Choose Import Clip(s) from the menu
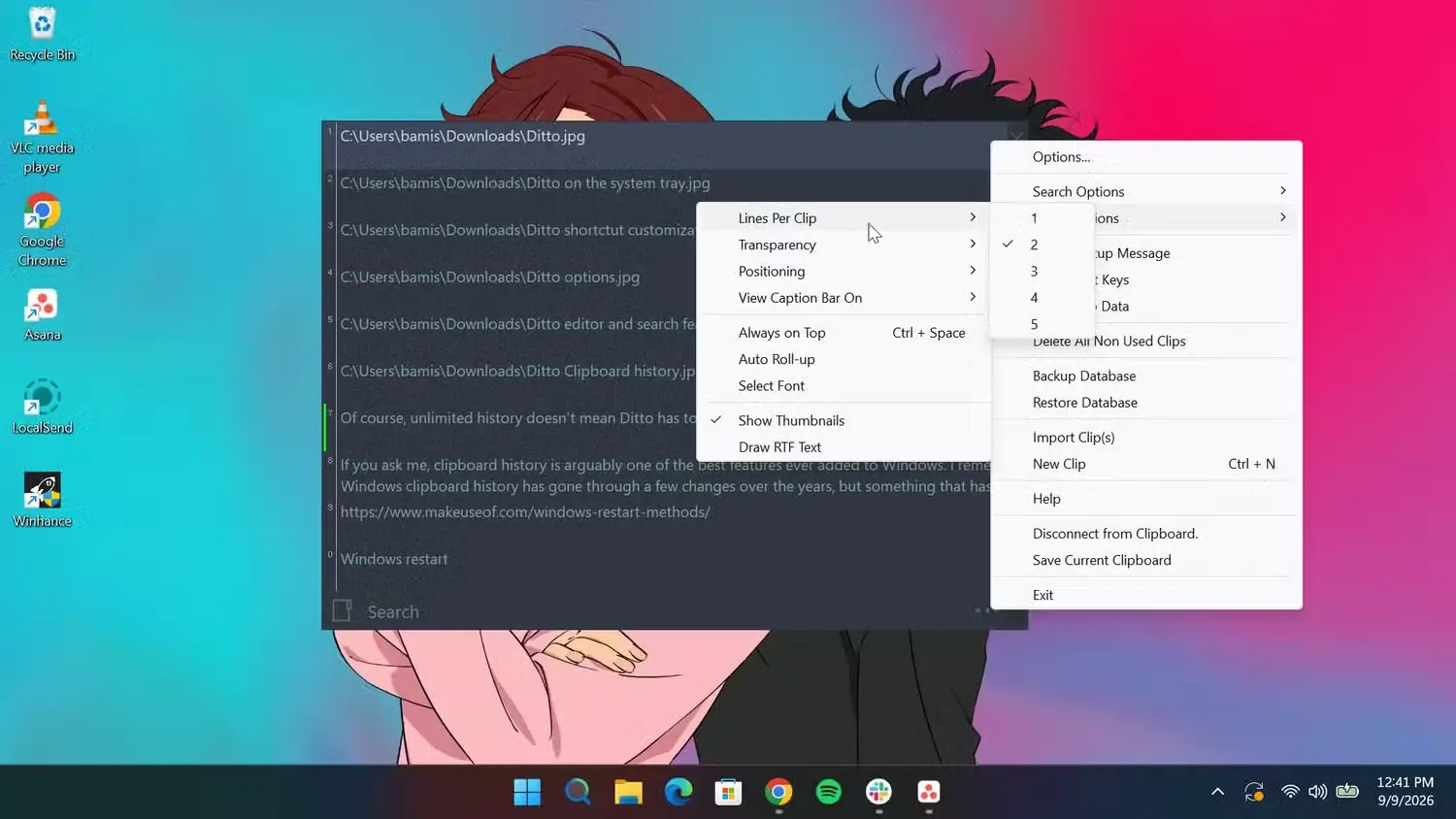 [x=1146, y=438]
